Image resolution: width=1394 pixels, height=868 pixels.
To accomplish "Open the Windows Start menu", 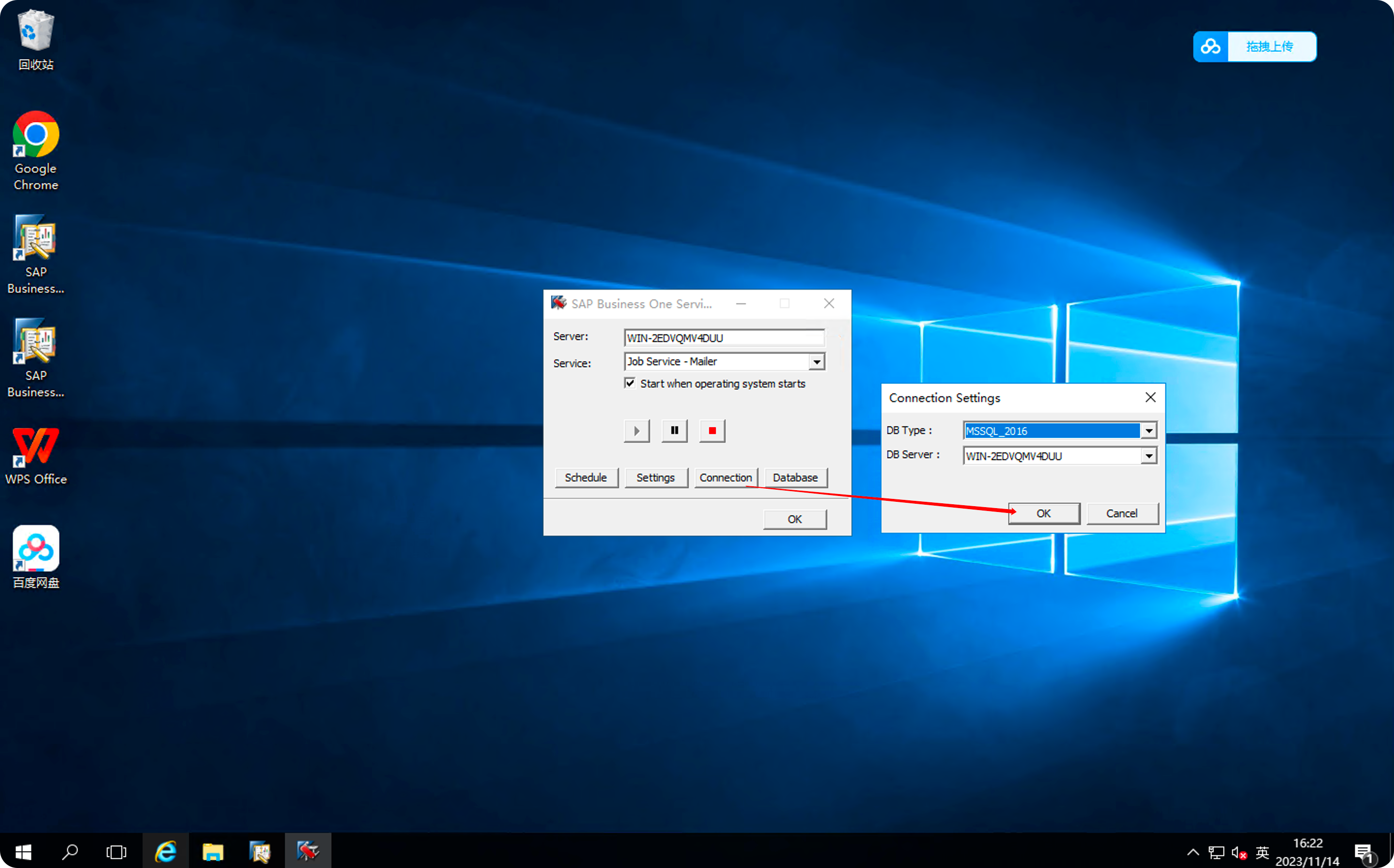I will point(23,852).
